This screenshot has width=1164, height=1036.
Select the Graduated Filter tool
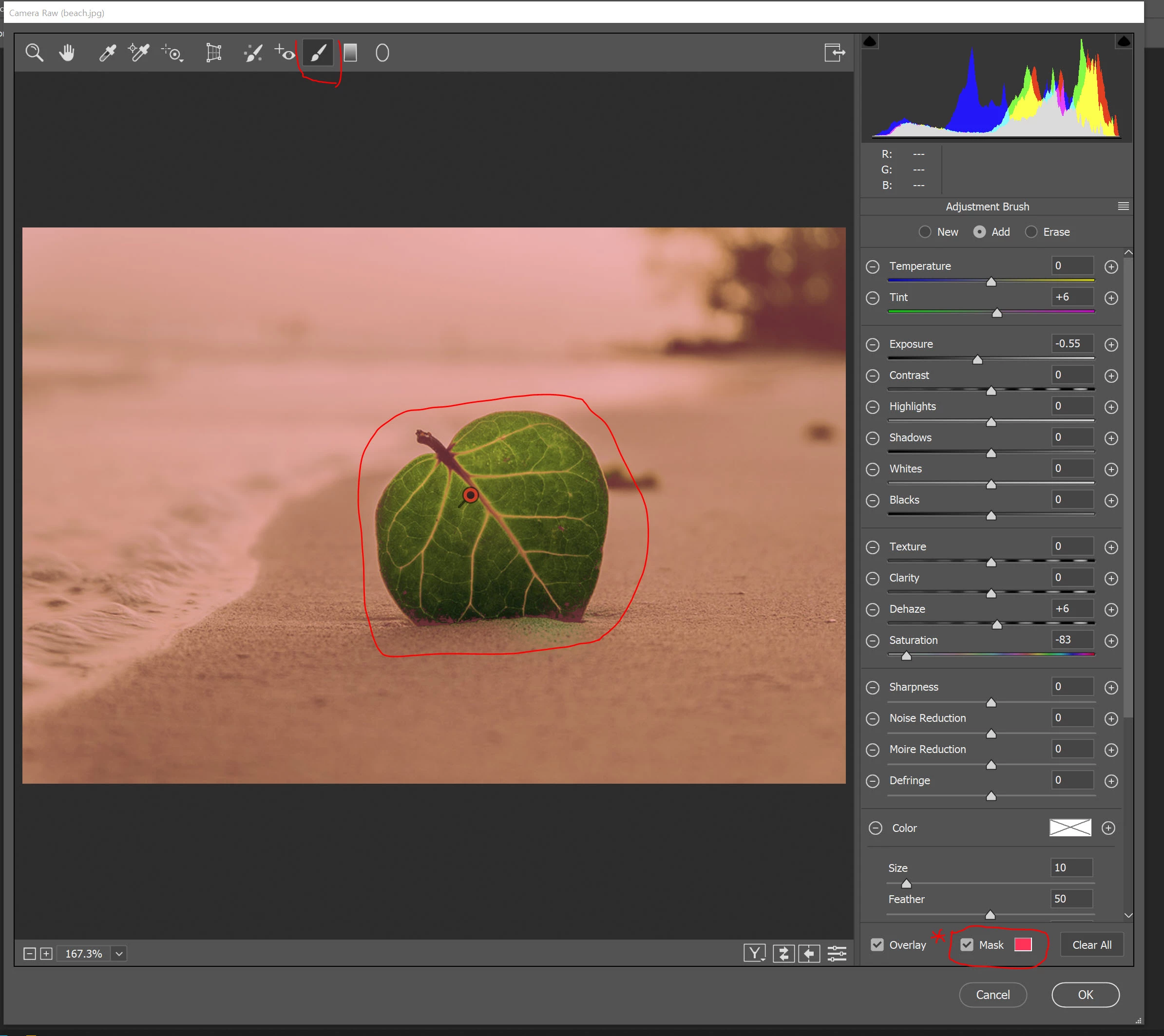(x=350, y=53)
